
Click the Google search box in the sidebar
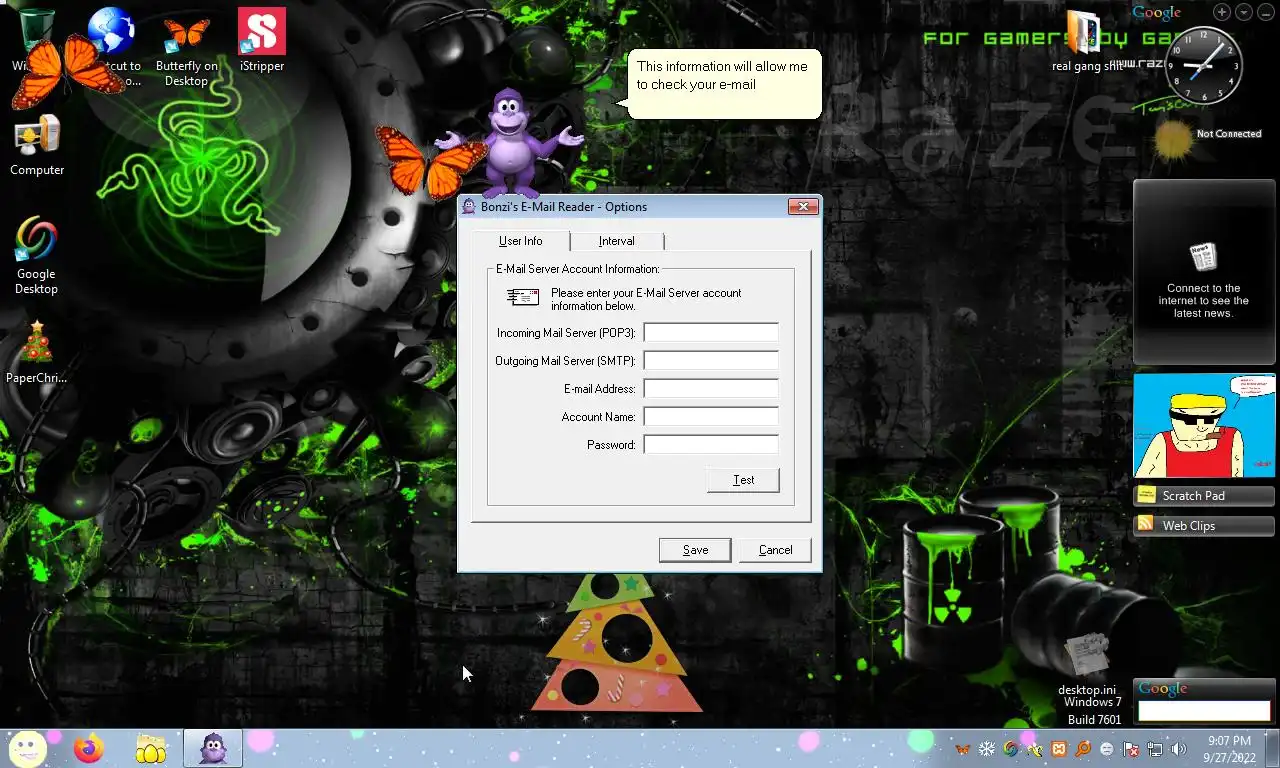1204,711
